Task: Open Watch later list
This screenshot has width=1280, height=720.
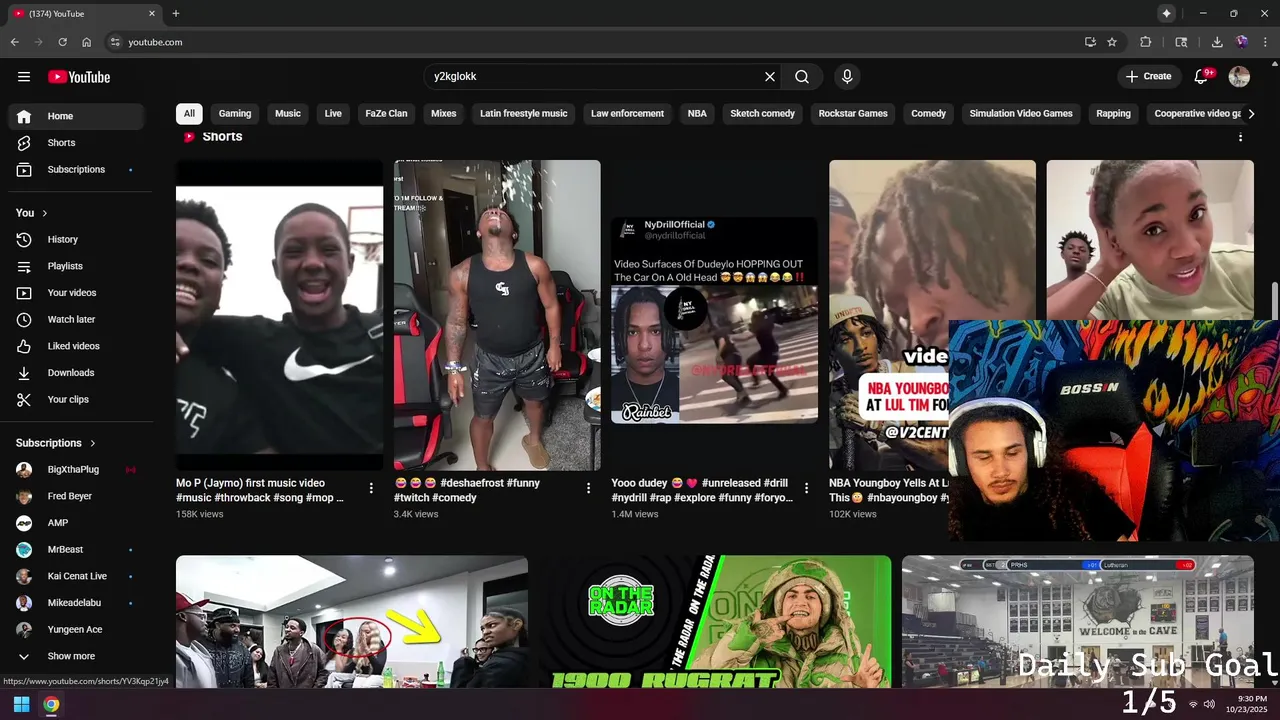Action: [76, 320]
